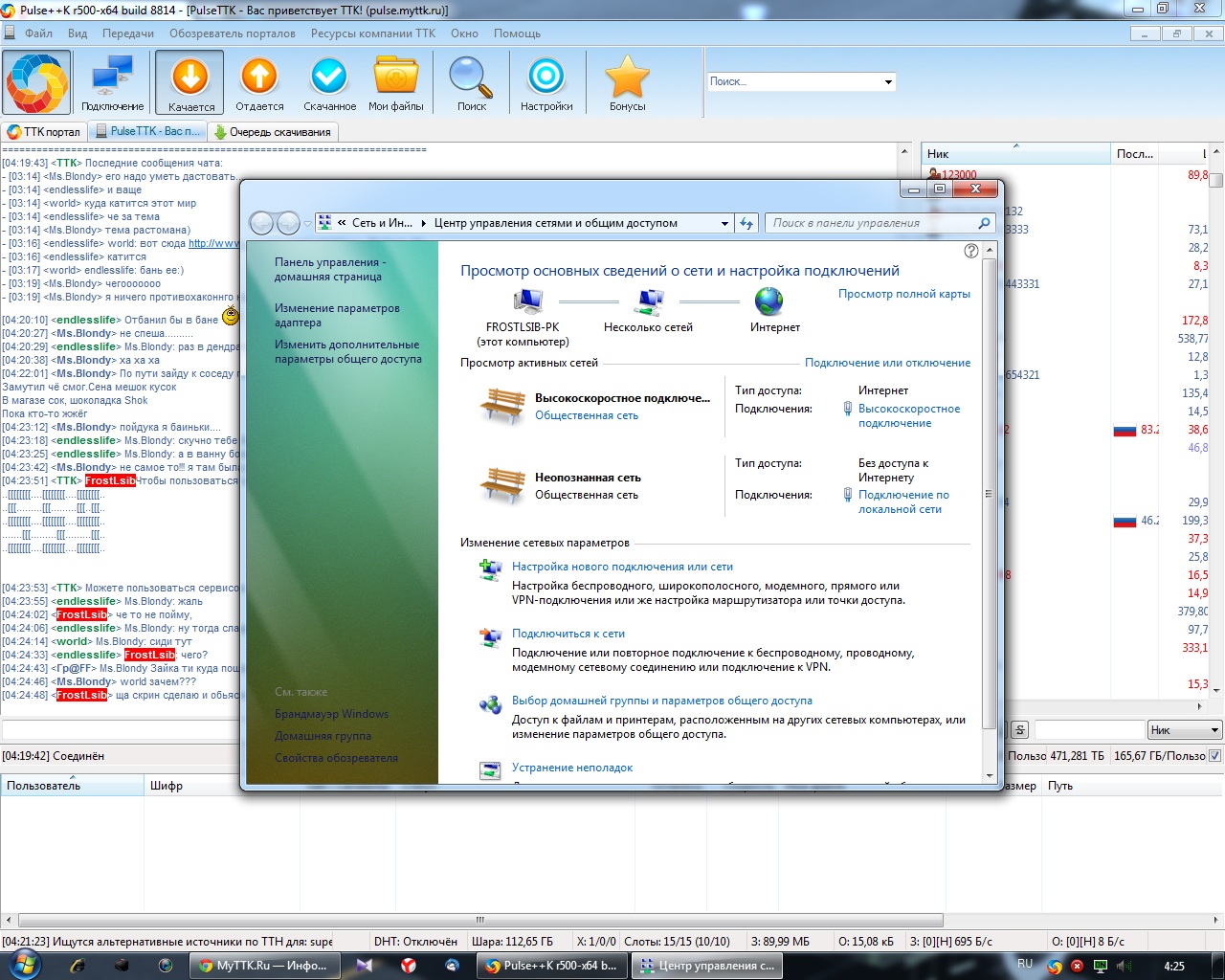Click the bench icon for Неопознанная сеть
This screenshot has height=980, width=1225.
[x=503, y=485]
